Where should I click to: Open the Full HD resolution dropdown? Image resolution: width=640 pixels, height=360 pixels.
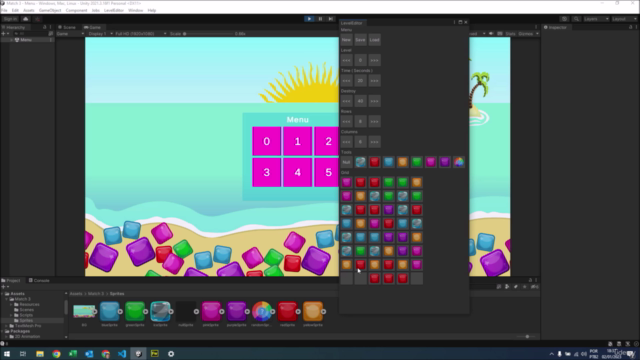140,34
